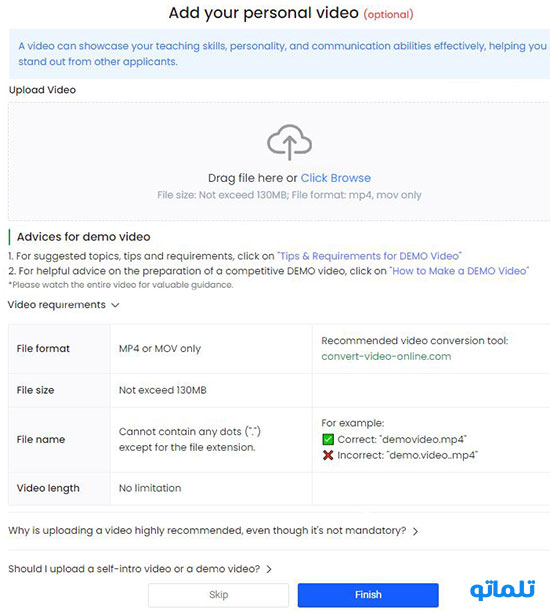Click the green checkmark correct-example icon
Image resolution: width=550 pixels, height=613 pixels.
click(x=328, y=439)
